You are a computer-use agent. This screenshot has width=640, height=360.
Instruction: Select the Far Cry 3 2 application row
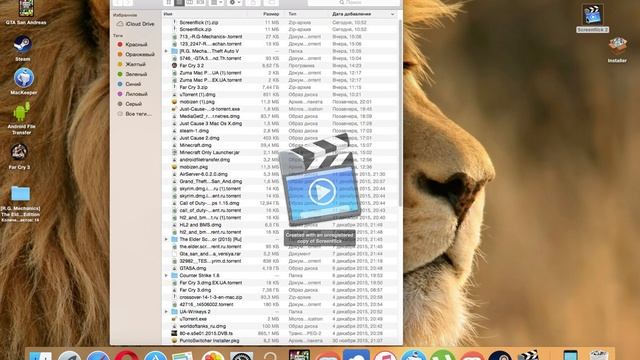[280, 66]
